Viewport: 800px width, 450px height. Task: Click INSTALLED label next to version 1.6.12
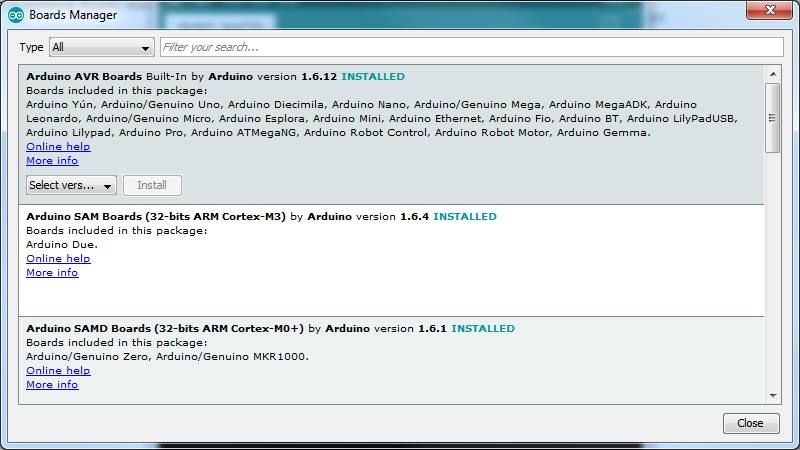[x=373, y=77]
